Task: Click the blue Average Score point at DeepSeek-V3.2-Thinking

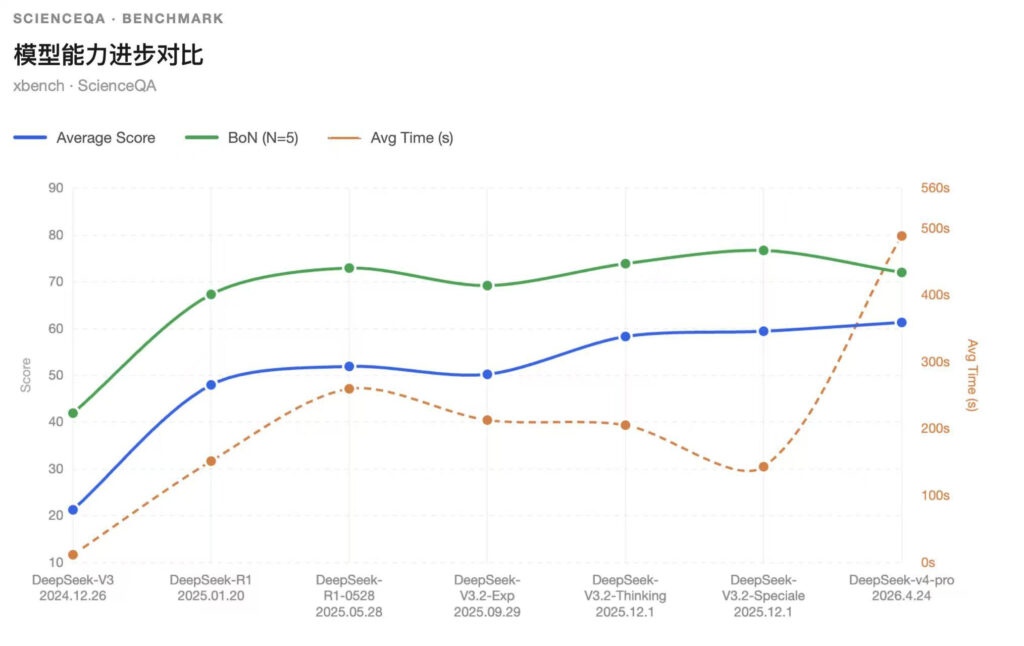Action: coord(625,336)
